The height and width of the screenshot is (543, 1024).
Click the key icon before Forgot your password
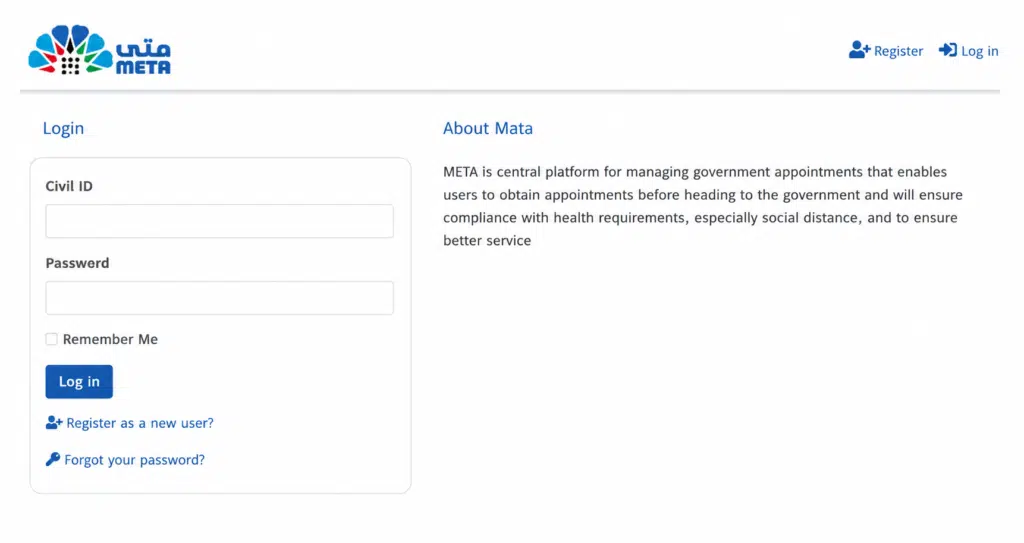[x=53, y=459]
